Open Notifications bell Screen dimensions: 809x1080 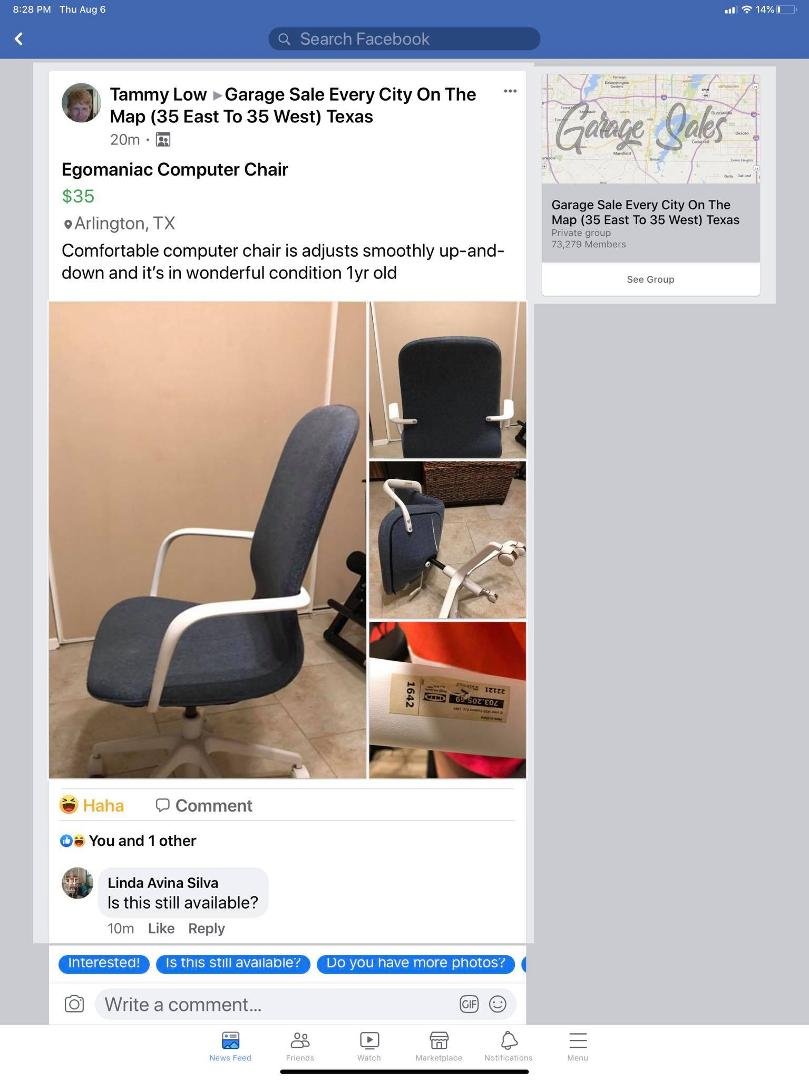[x=508, y=1046]
